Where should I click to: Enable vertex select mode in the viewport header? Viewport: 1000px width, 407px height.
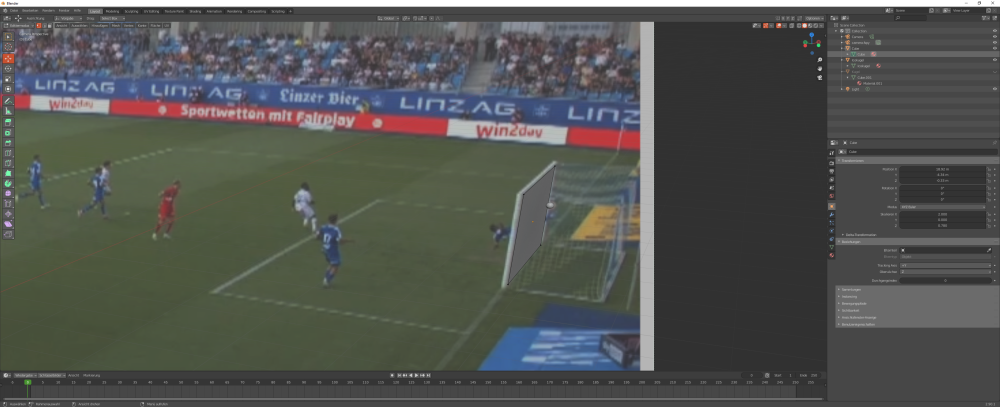[x=38, y=26]
